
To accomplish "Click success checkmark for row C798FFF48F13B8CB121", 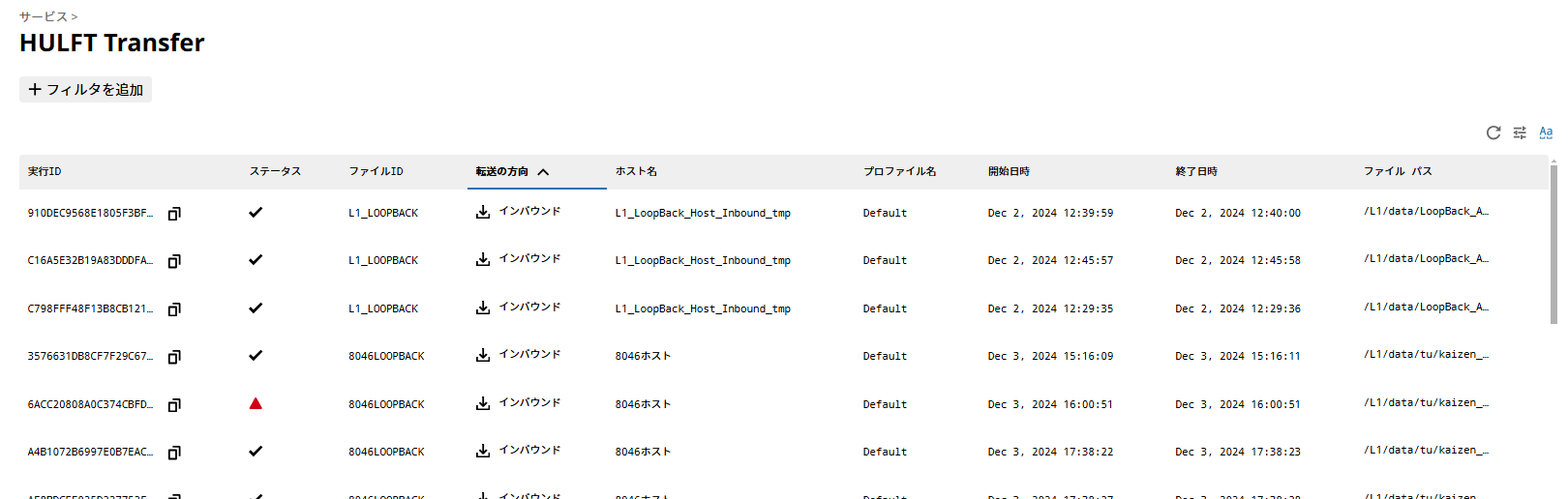I will 256,308.
